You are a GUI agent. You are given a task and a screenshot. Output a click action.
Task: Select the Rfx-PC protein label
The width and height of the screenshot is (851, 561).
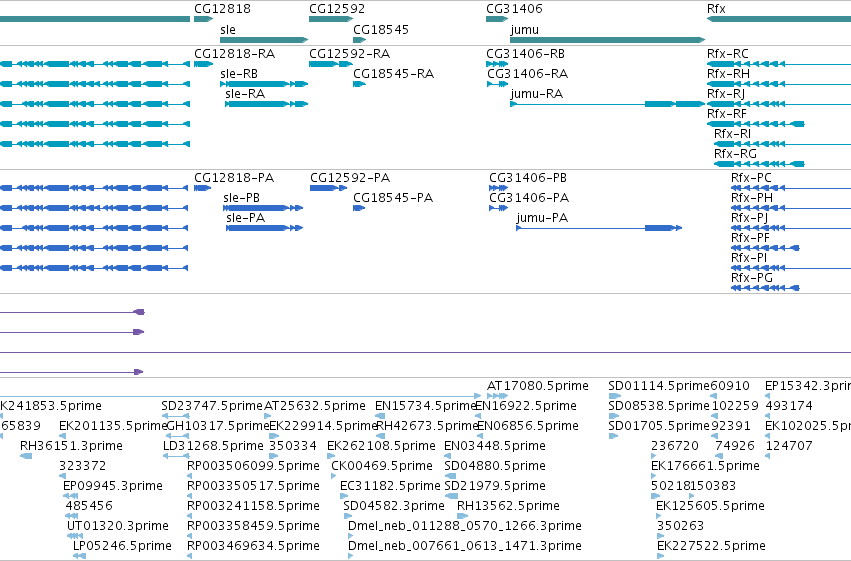(x=751, y=178)
